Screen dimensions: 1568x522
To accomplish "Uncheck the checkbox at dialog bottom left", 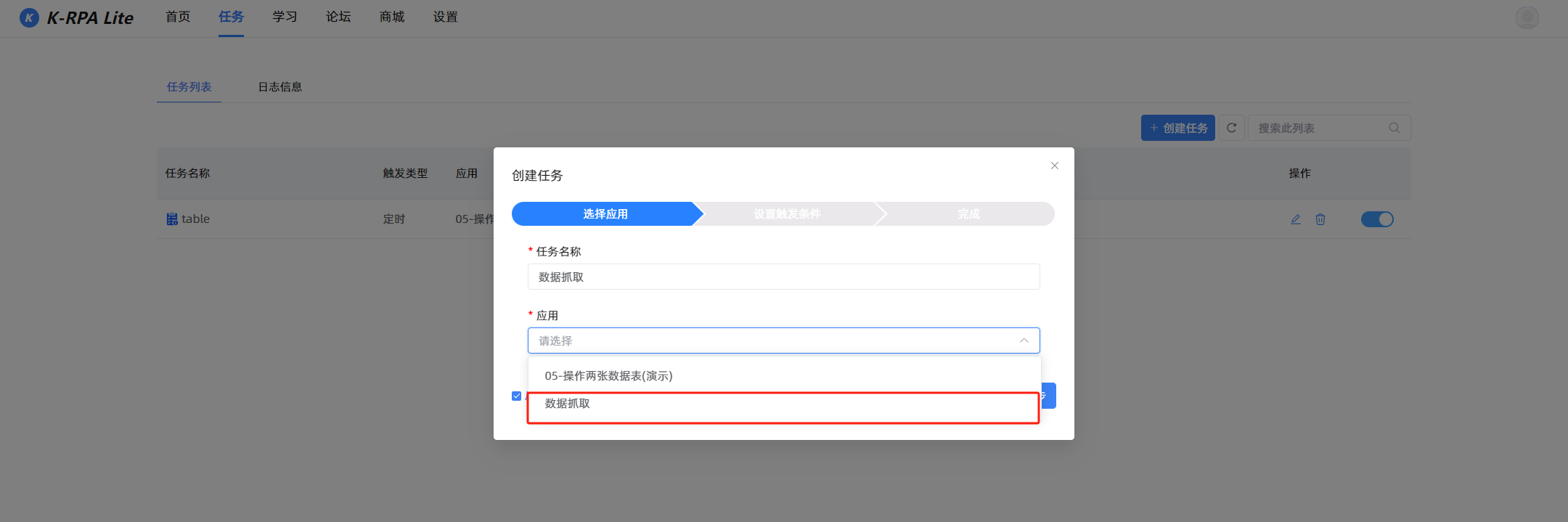I will click(x=517, y=396).
